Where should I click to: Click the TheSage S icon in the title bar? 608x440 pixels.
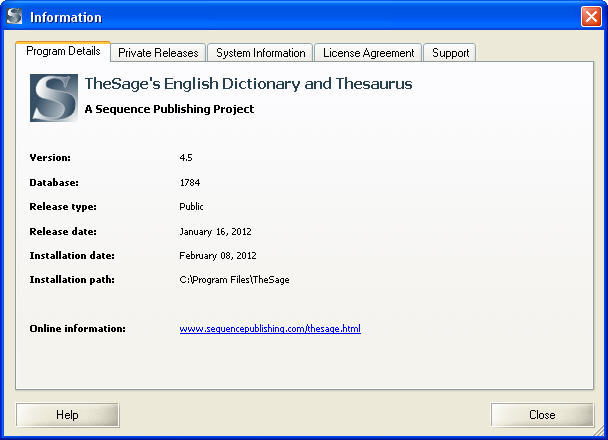[14, 17]
